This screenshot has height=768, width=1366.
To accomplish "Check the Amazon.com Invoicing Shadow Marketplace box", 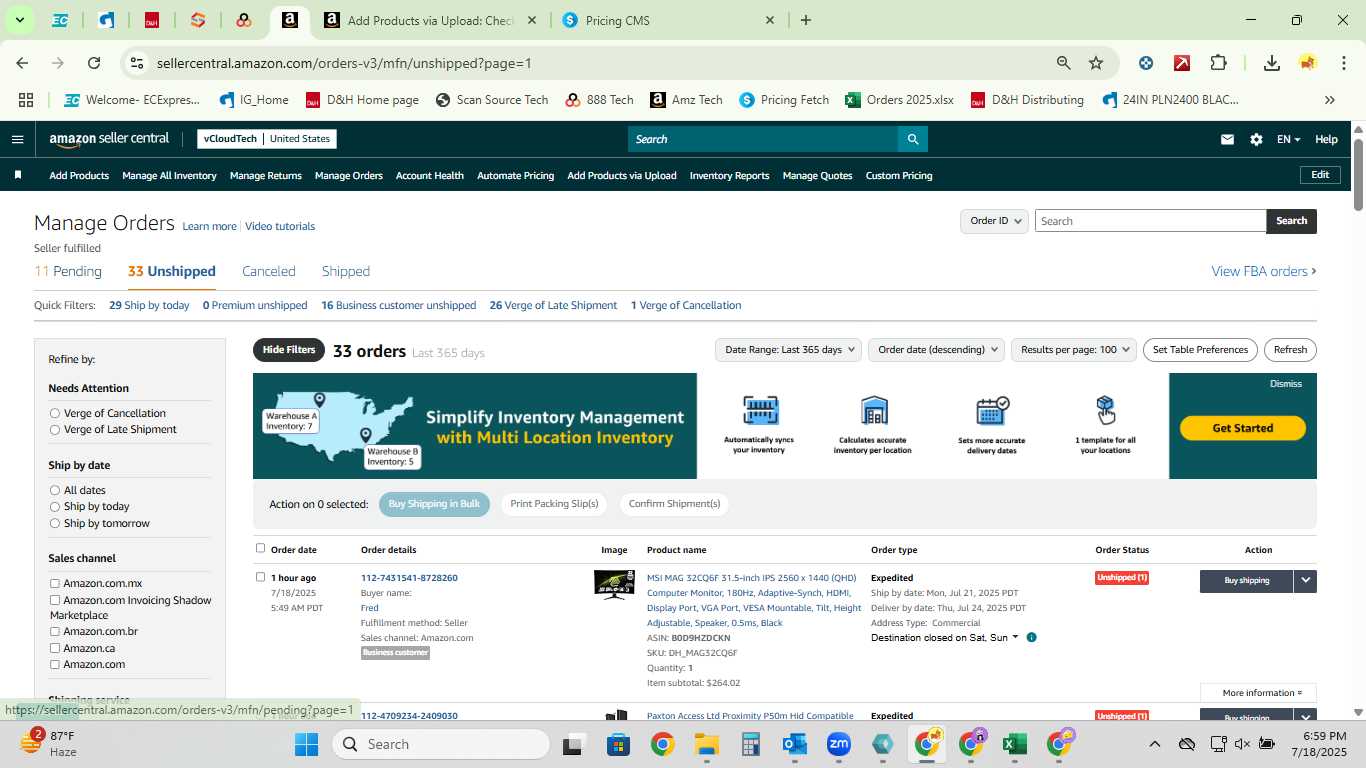I will pos(55,600).
